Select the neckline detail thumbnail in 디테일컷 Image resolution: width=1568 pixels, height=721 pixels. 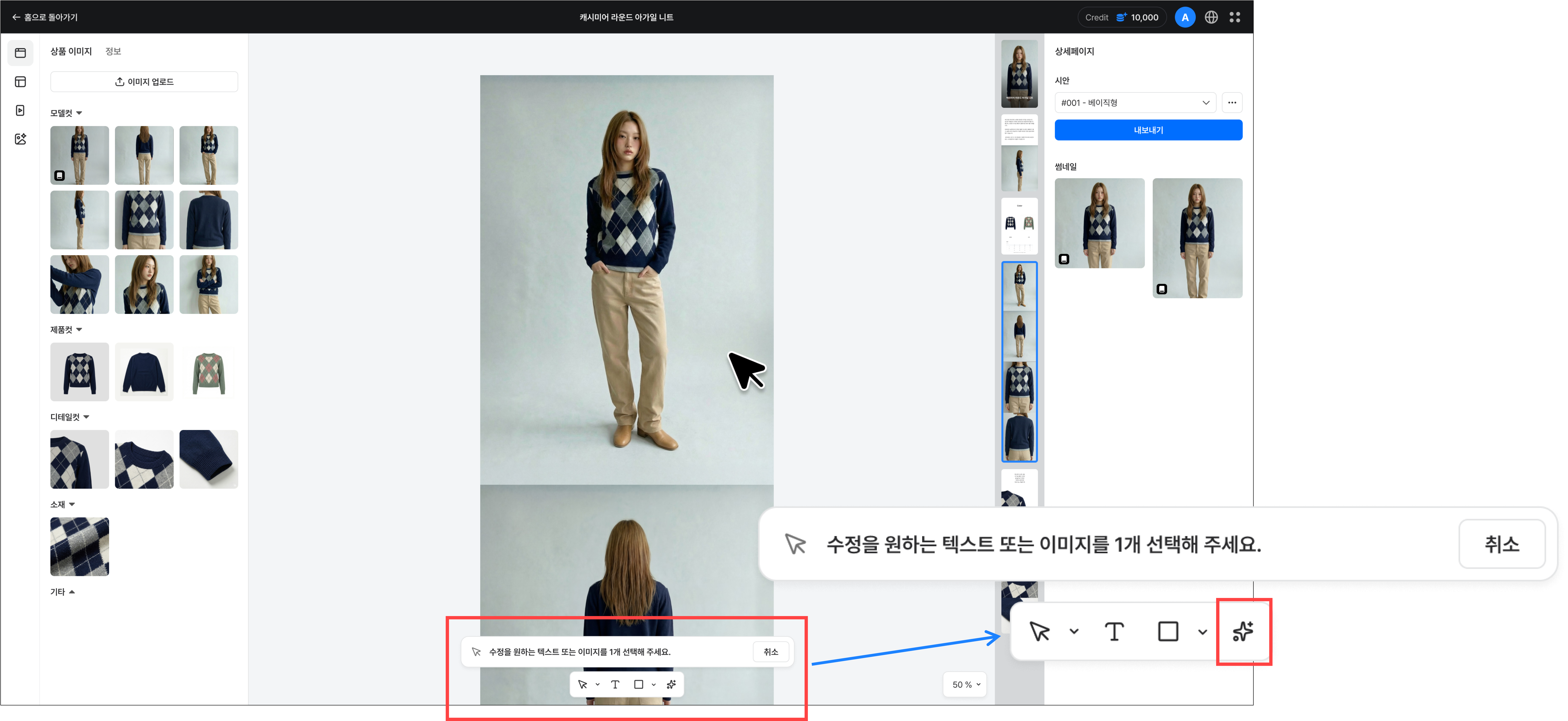144,459
